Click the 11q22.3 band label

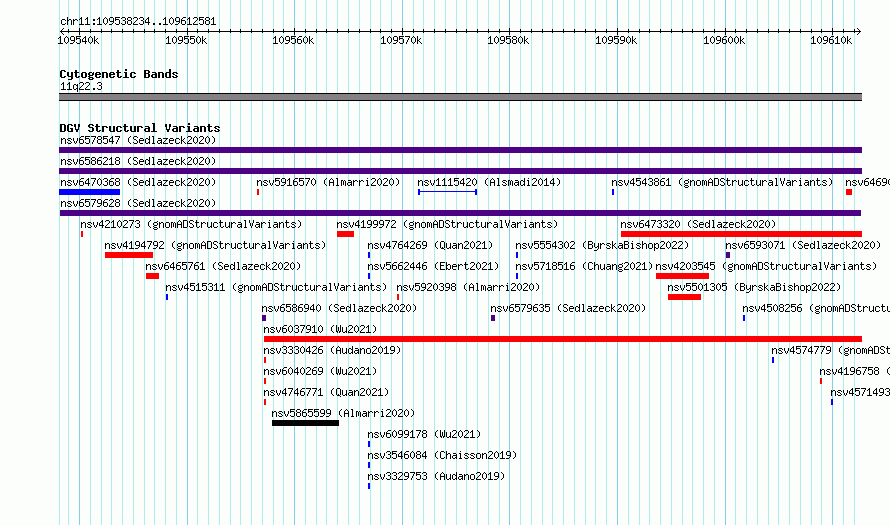click(x=81, y=86)
